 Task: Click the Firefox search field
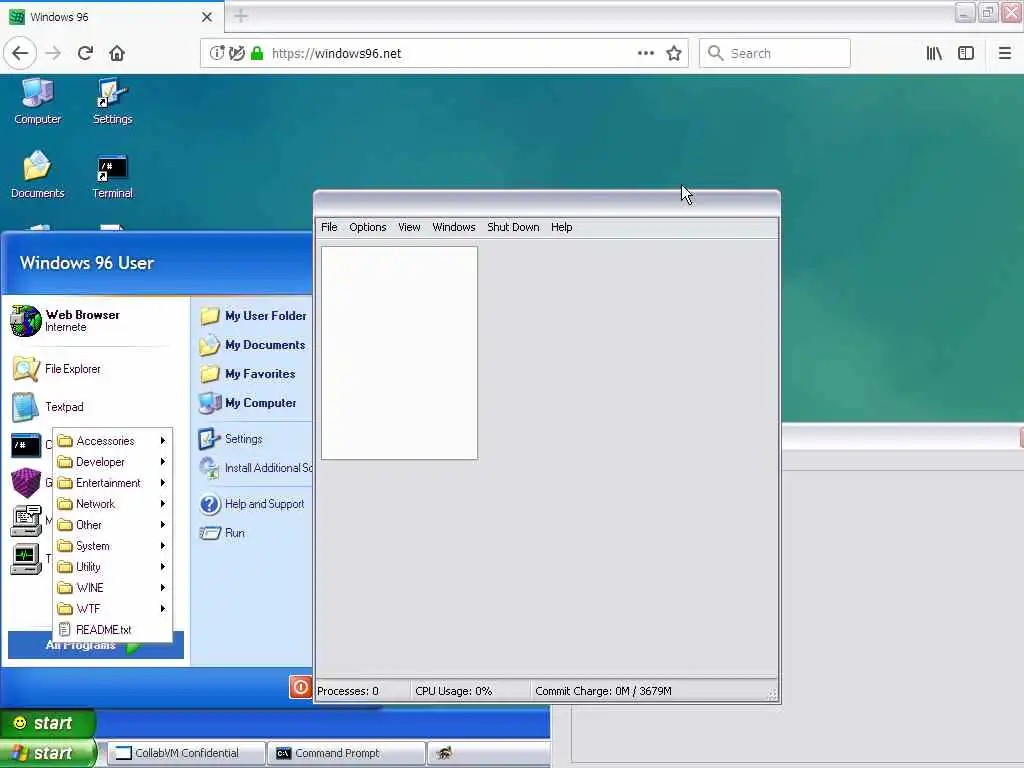(775, 53)
